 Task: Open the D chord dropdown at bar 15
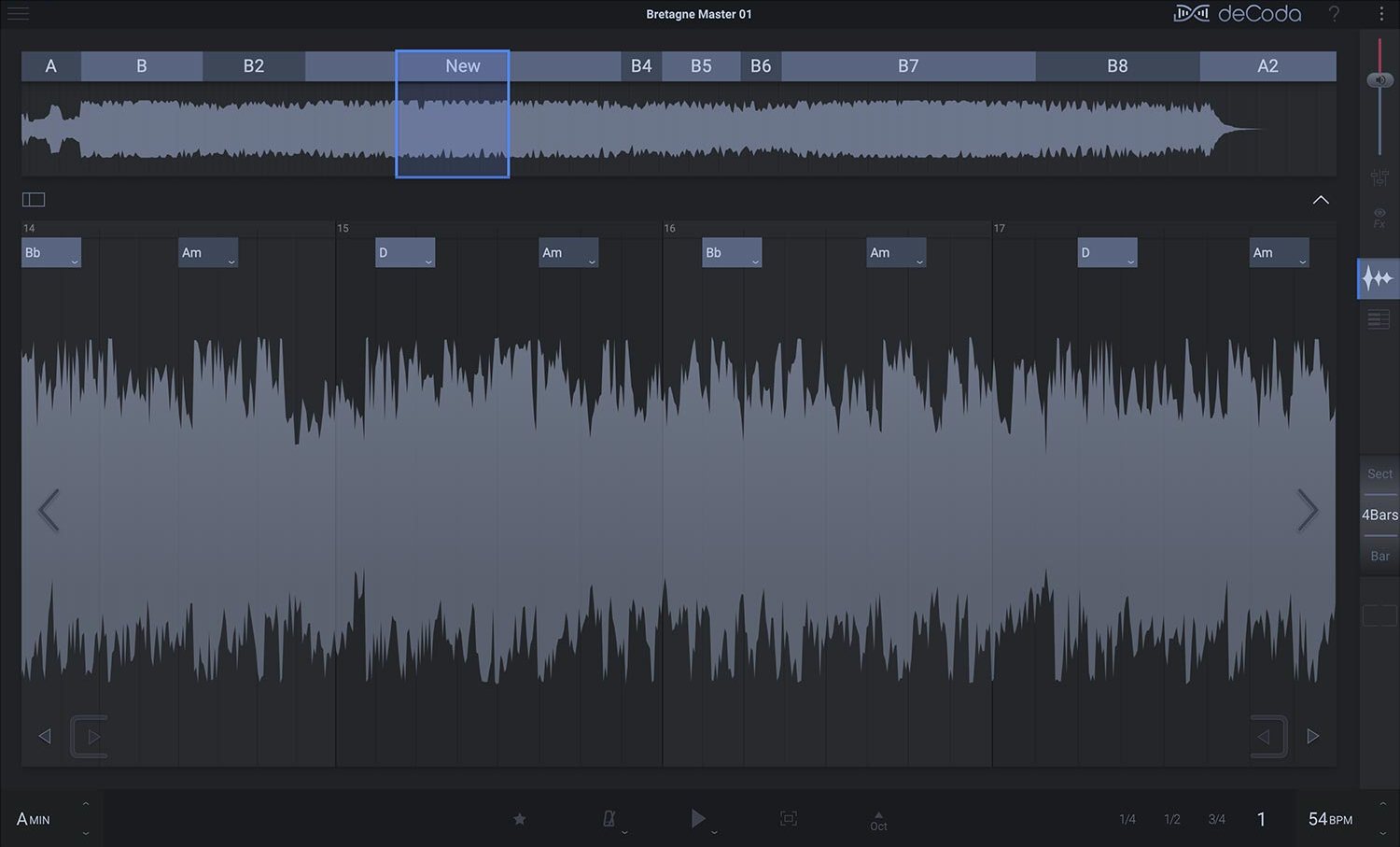[405, 252]
